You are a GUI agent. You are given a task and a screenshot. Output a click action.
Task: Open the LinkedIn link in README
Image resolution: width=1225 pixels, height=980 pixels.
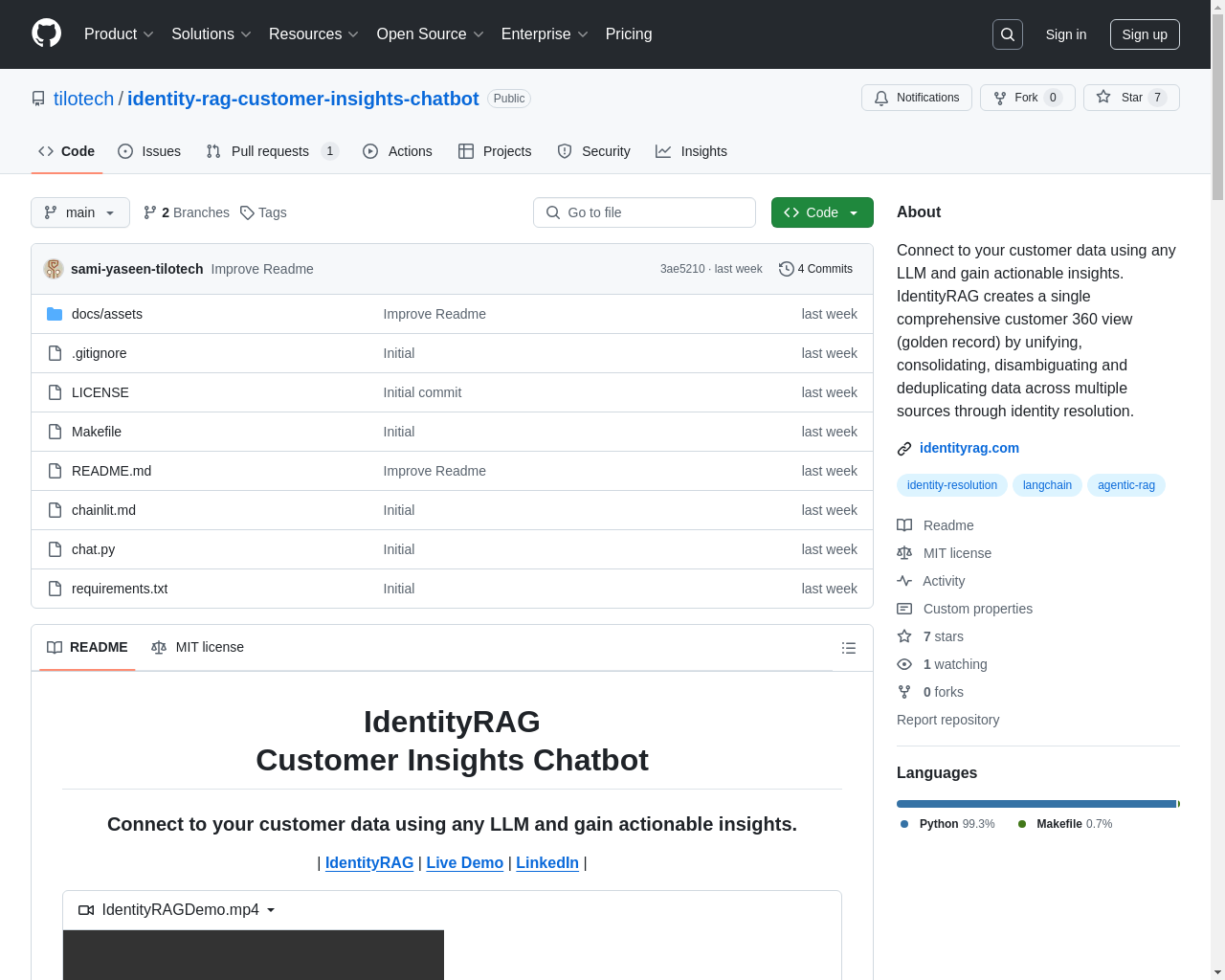(x=547, y=863)
